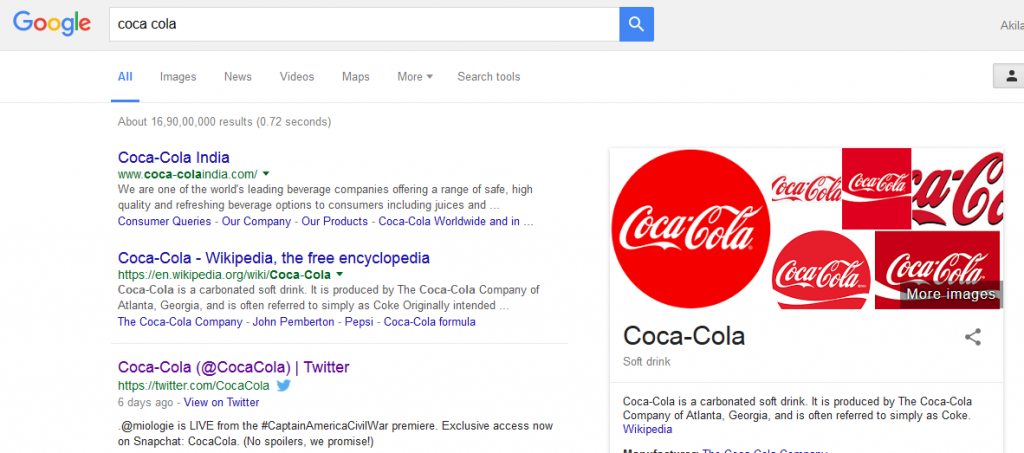This screenshot has height=453, width=1024.
Task: Open the red semicircle Coca-Cola logo thumbnail
Action: coord(822,270)
